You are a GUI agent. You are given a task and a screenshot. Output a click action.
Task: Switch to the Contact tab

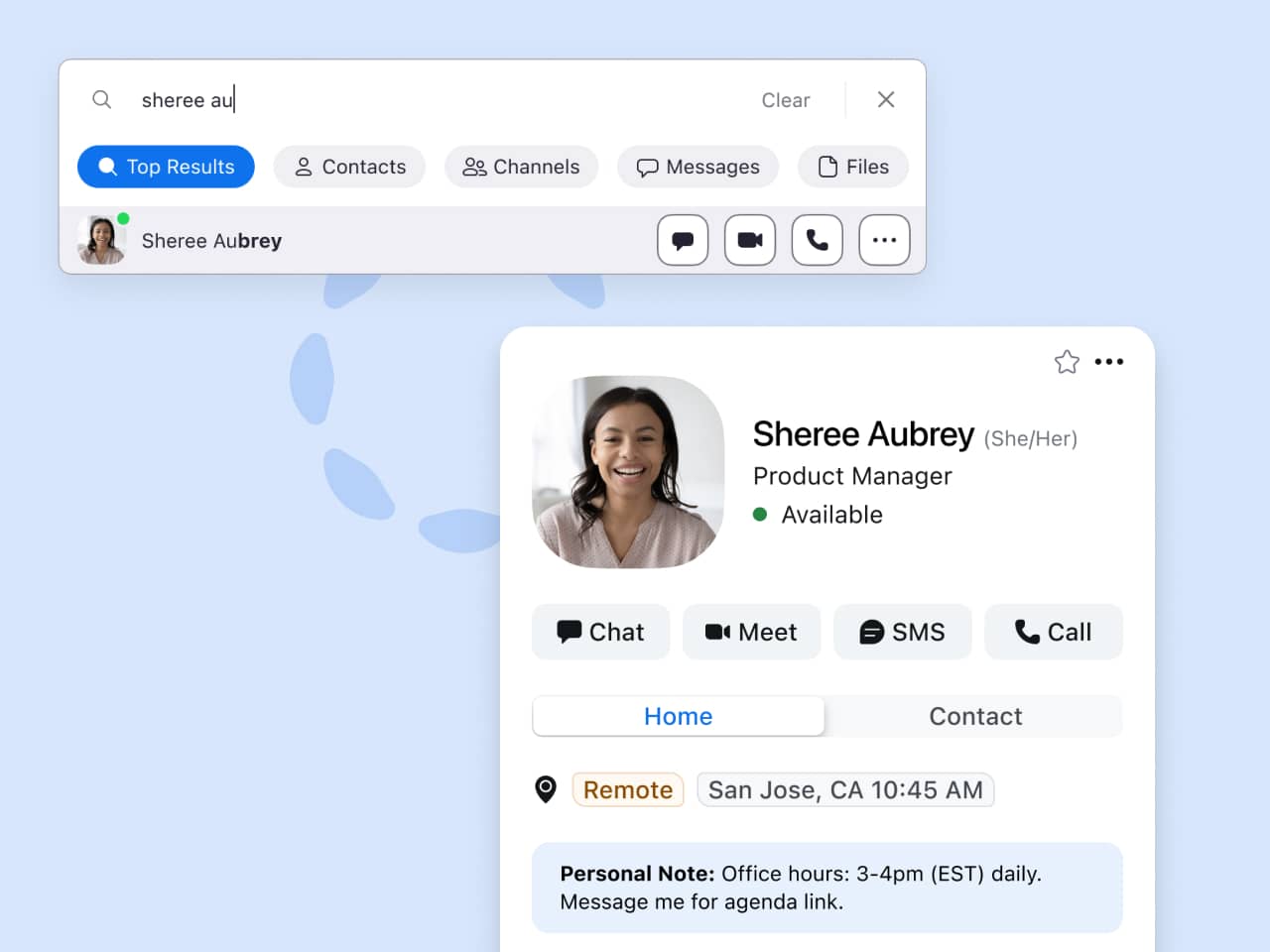[974, 716]
